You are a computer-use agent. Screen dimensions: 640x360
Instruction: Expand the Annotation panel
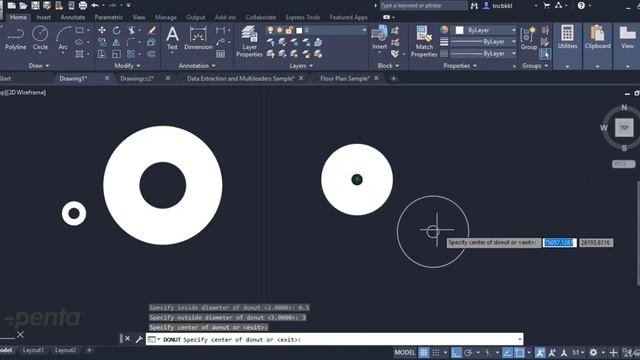click(197, 66)
